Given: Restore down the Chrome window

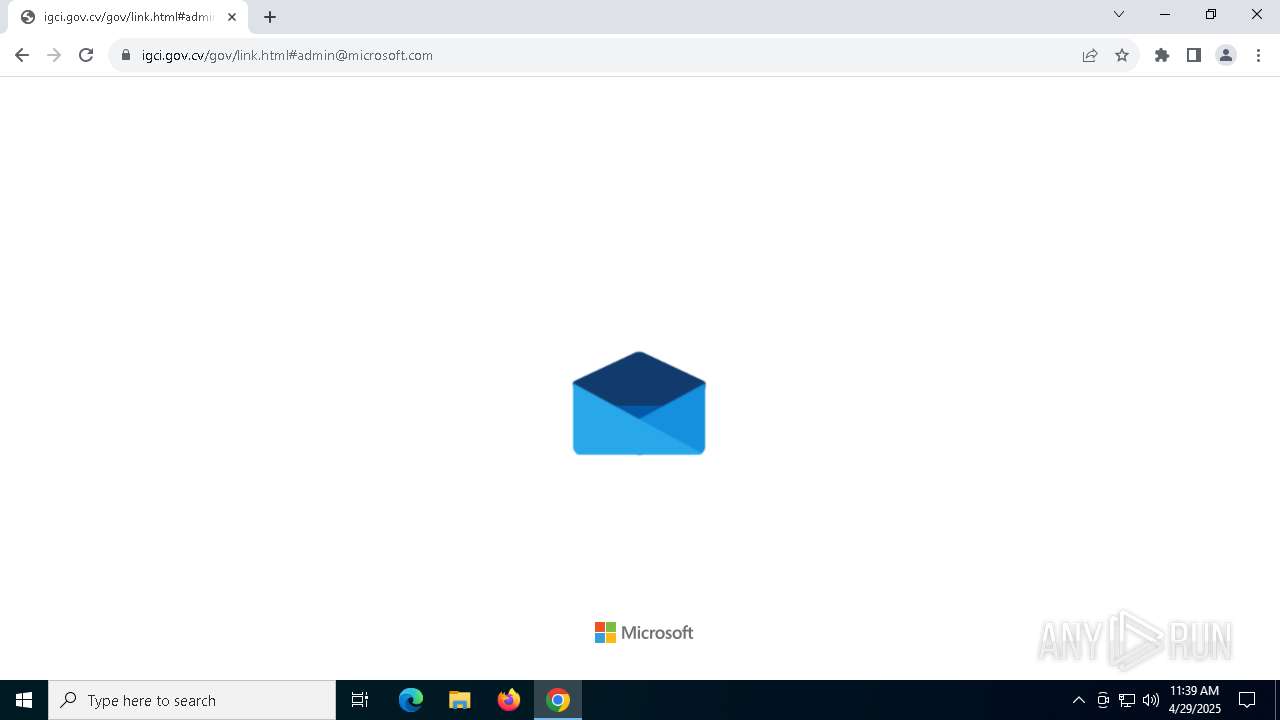Looking at the screenshot, I should coord(1211,14).
